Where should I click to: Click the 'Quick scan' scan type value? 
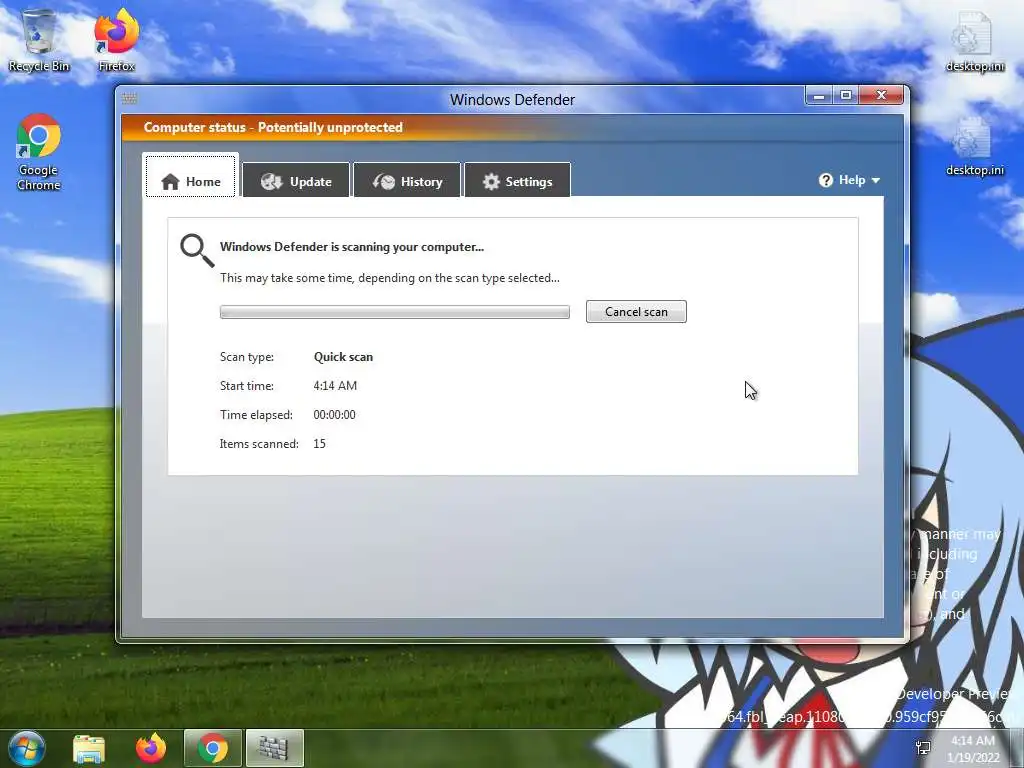343,357
